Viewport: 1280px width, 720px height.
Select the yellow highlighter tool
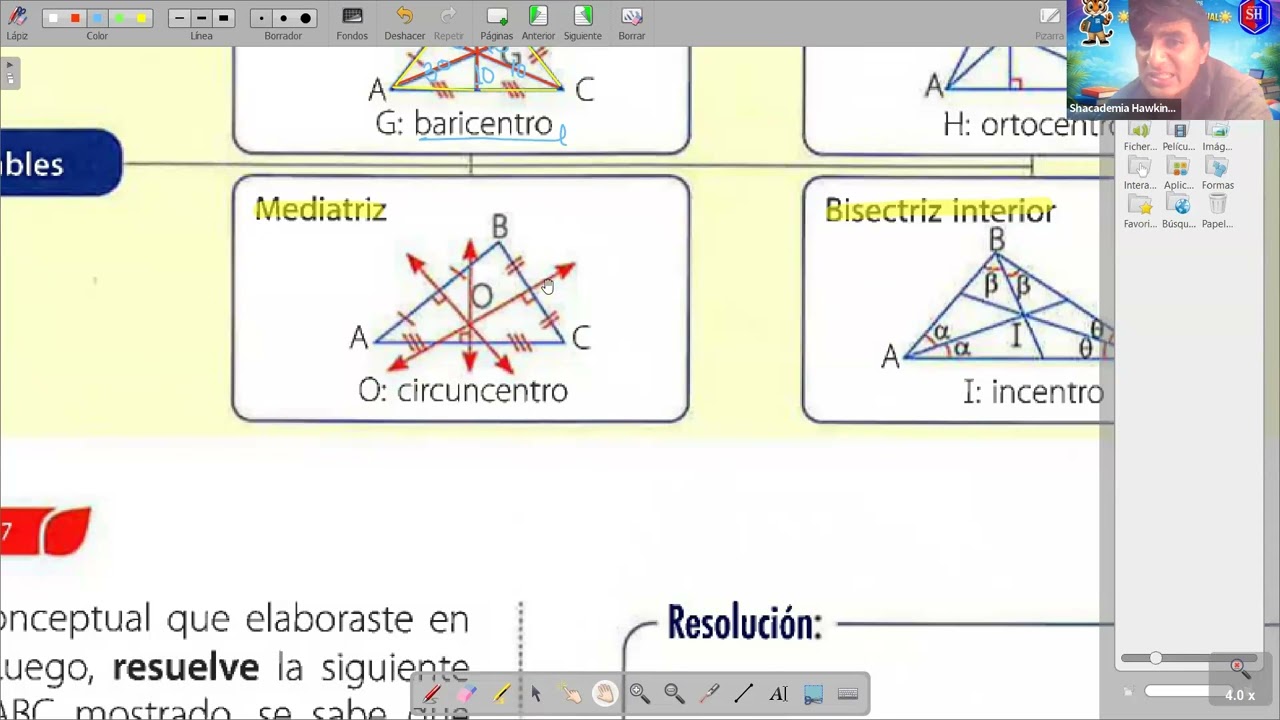(501, 694)
